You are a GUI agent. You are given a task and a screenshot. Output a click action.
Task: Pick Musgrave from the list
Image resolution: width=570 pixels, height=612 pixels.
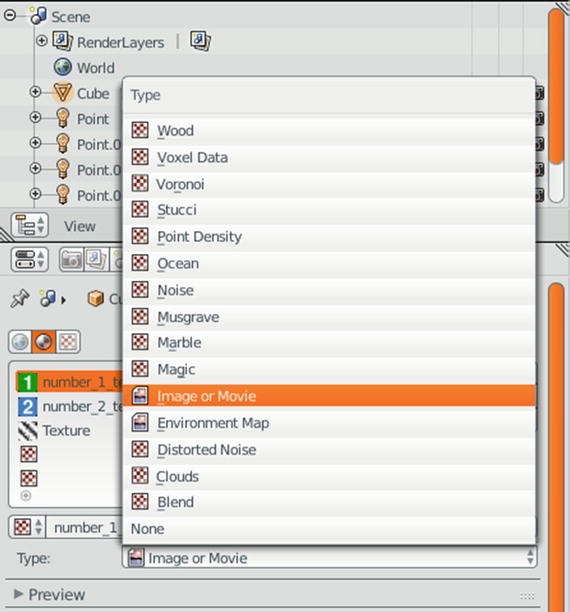point(329,317)
